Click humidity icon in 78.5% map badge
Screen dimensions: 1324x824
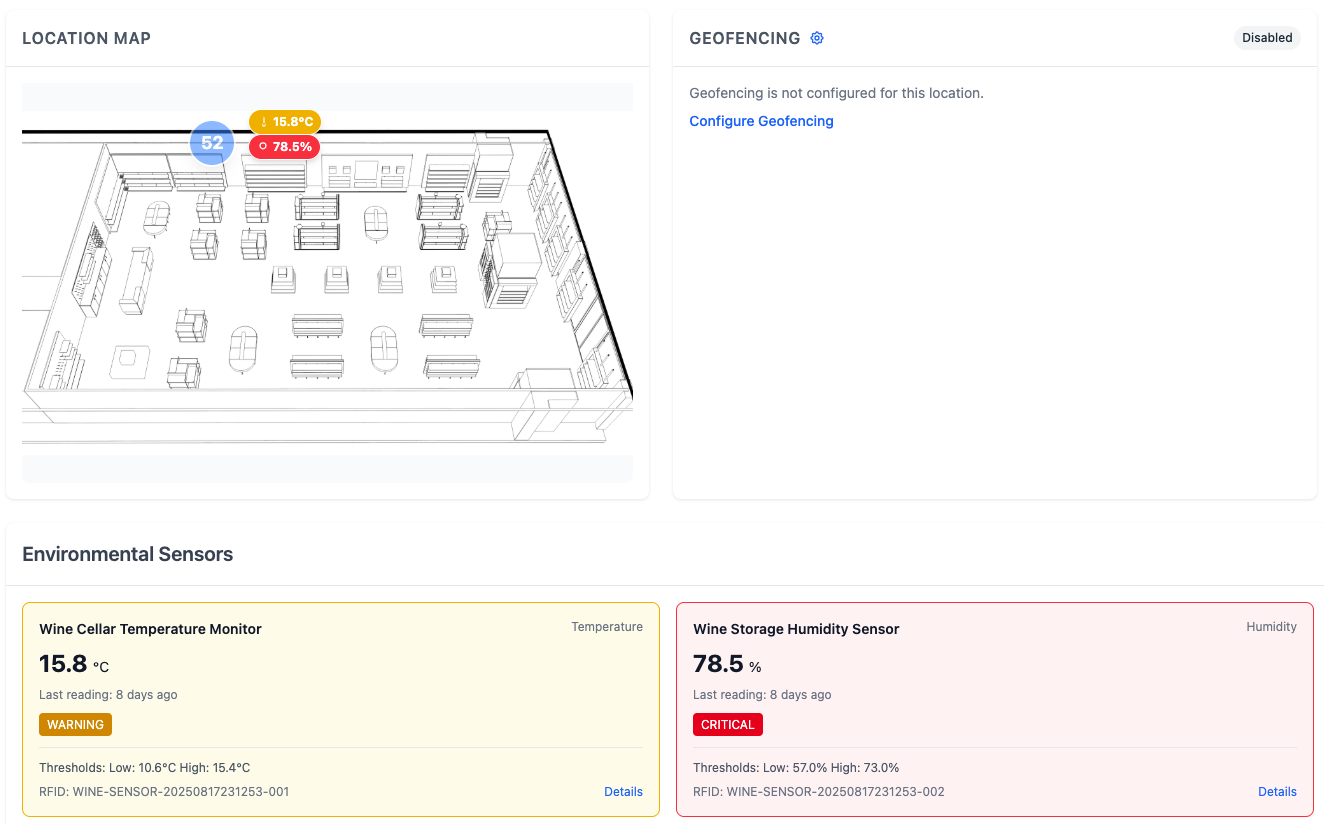click(263, 146)
